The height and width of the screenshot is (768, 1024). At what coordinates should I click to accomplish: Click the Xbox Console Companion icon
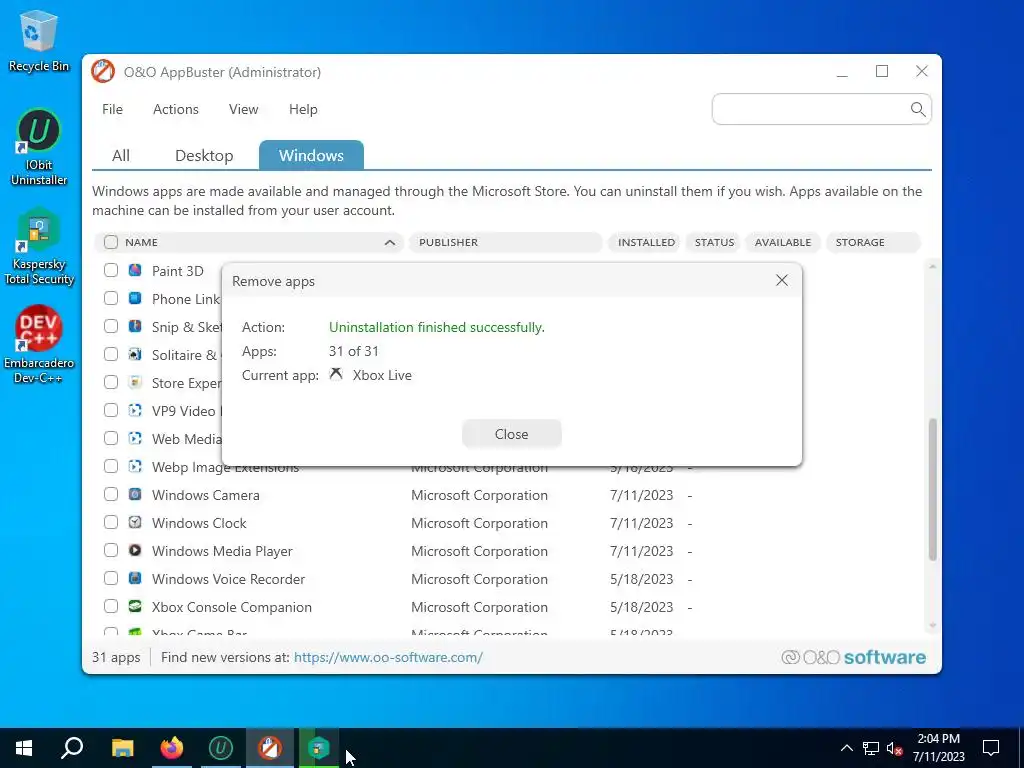(x=135, y=607)
